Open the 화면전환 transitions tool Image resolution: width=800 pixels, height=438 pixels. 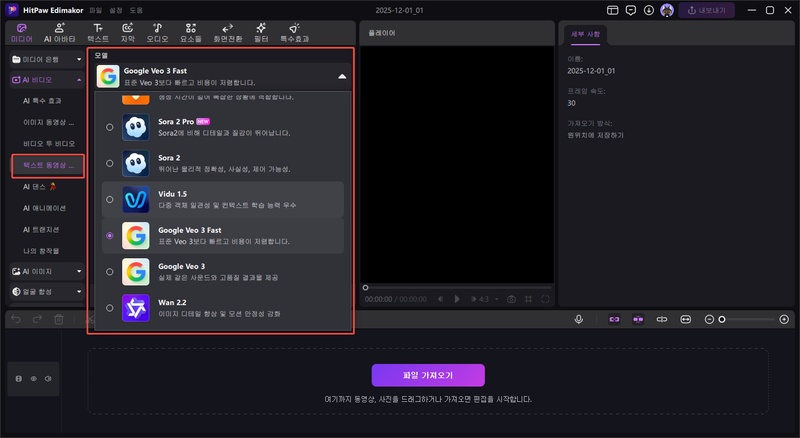228,33
